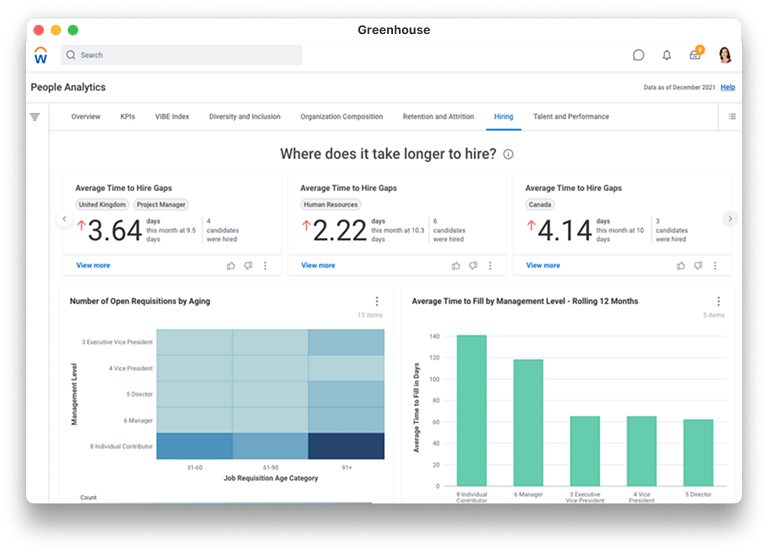
Task: Open the user profile avatar
Action: (725, 55)
